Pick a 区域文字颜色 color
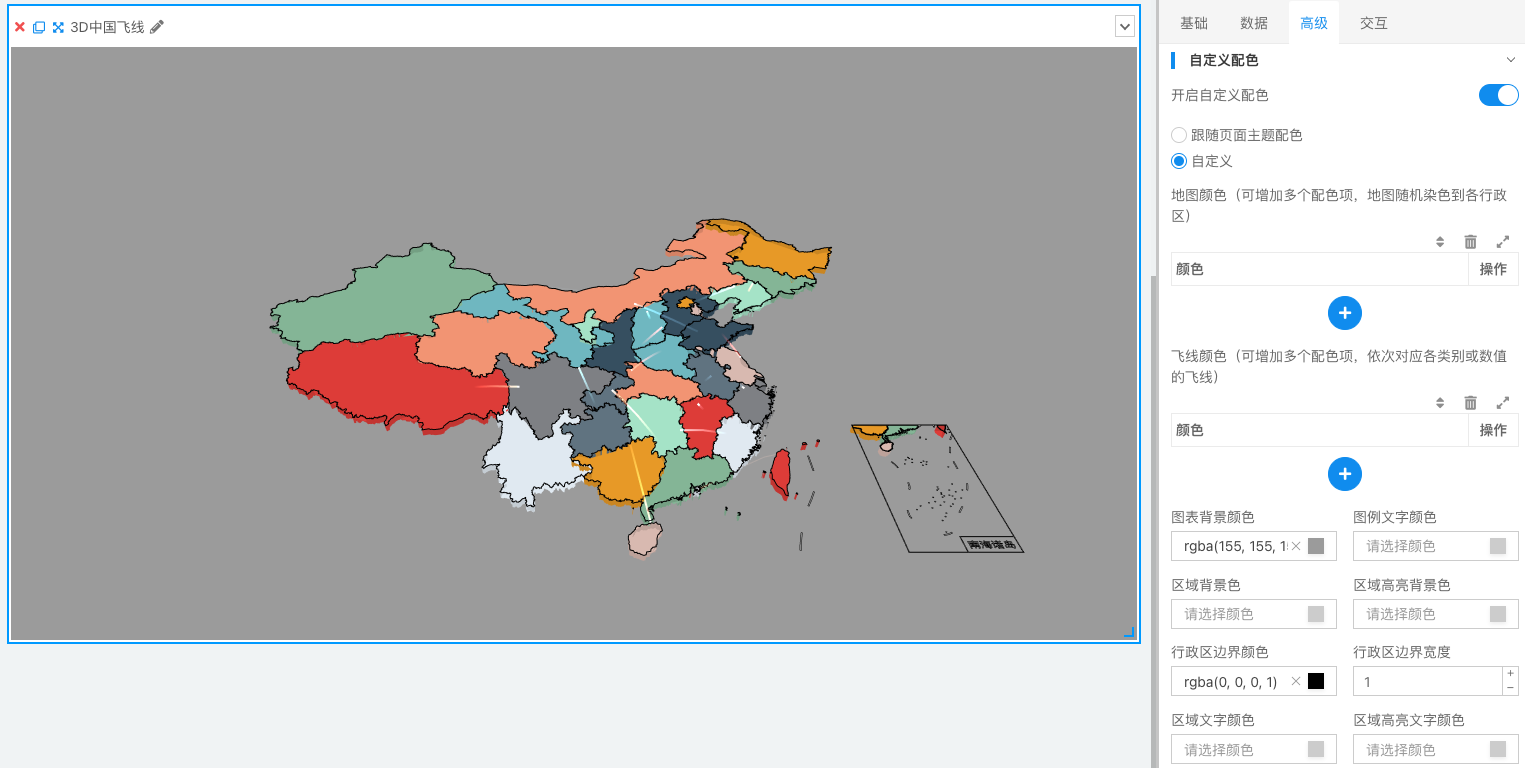Image resolution: width=1525 pixels, height=768 pixels. coord(1254,749)
